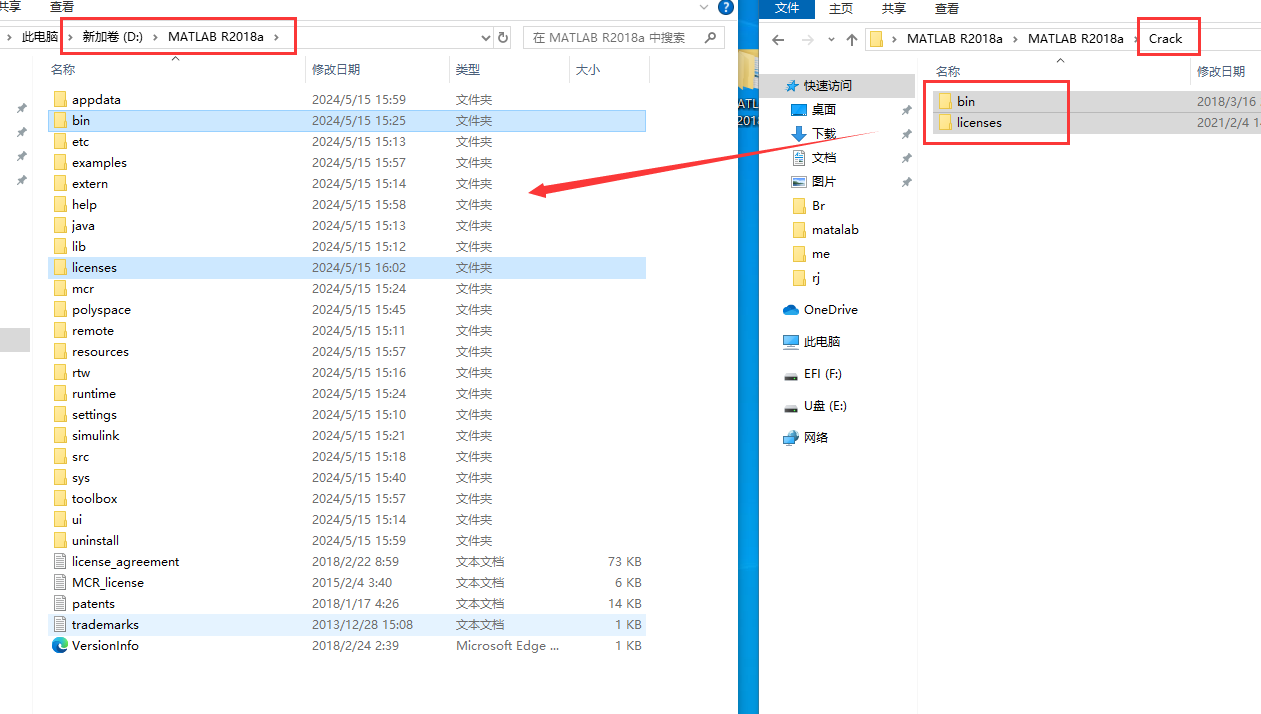The width and height of the screenshot is (1261, 714).
Task: Click the 新加卷 (D:) breadcrumb
Action: pos(112,37)
